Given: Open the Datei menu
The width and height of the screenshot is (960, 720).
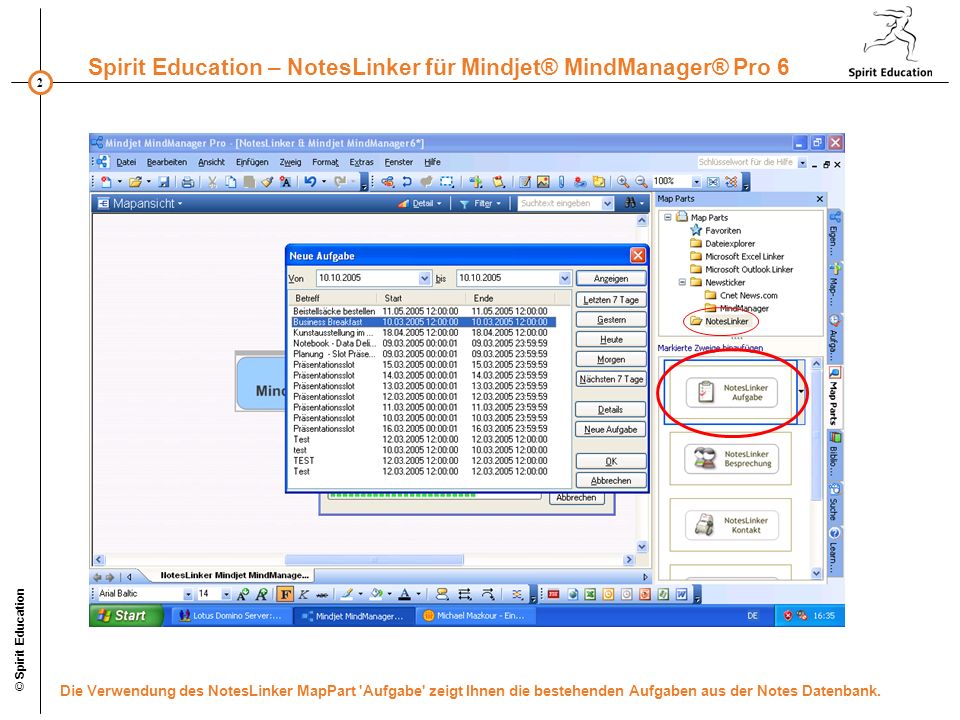Looking at the screenshot, I should tap(126, 162).
